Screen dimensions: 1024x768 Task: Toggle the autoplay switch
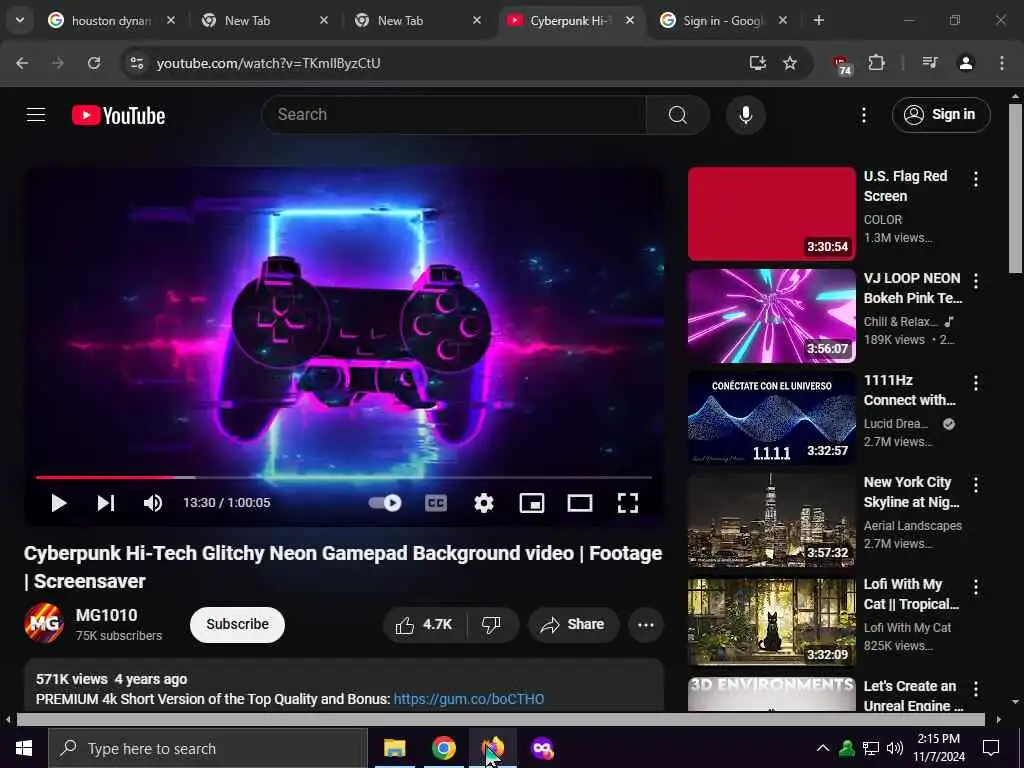(x=385, y=503)
